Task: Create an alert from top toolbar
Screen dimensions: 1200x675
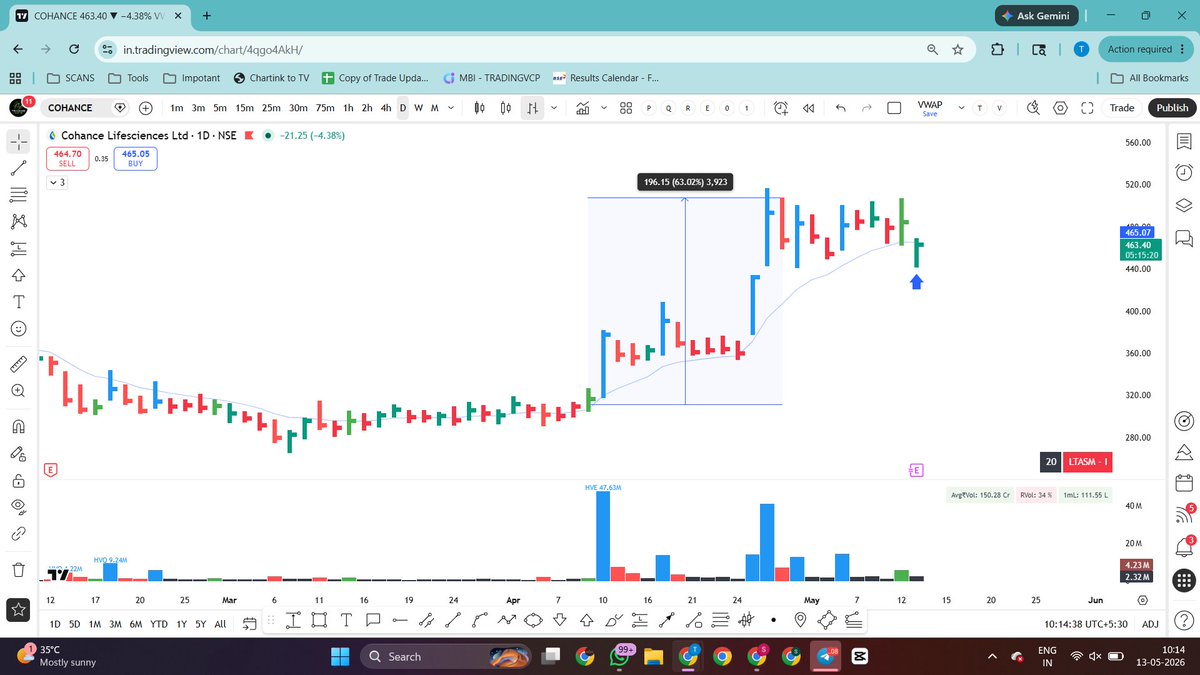Action: pyautogui.click(x=781, y=108)
